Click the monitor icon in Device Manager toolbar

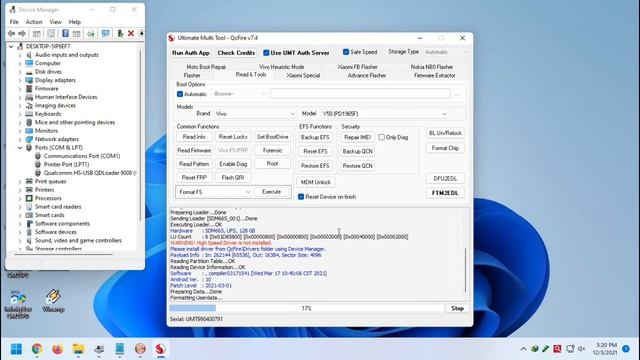[x=106, y=33]
